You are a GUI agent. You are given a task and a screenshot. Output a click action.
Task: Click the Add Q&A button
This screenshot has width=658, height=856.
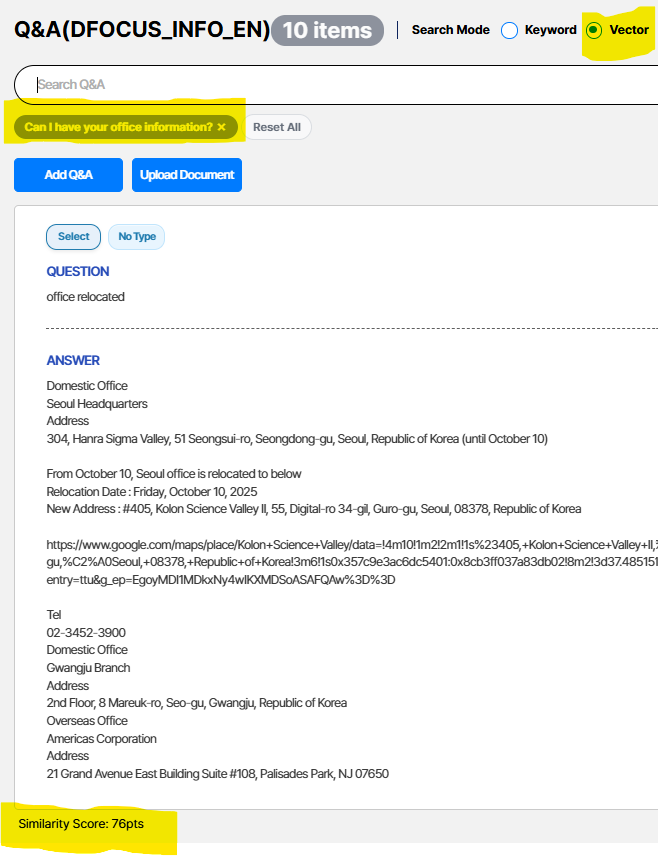click(68, 175)
